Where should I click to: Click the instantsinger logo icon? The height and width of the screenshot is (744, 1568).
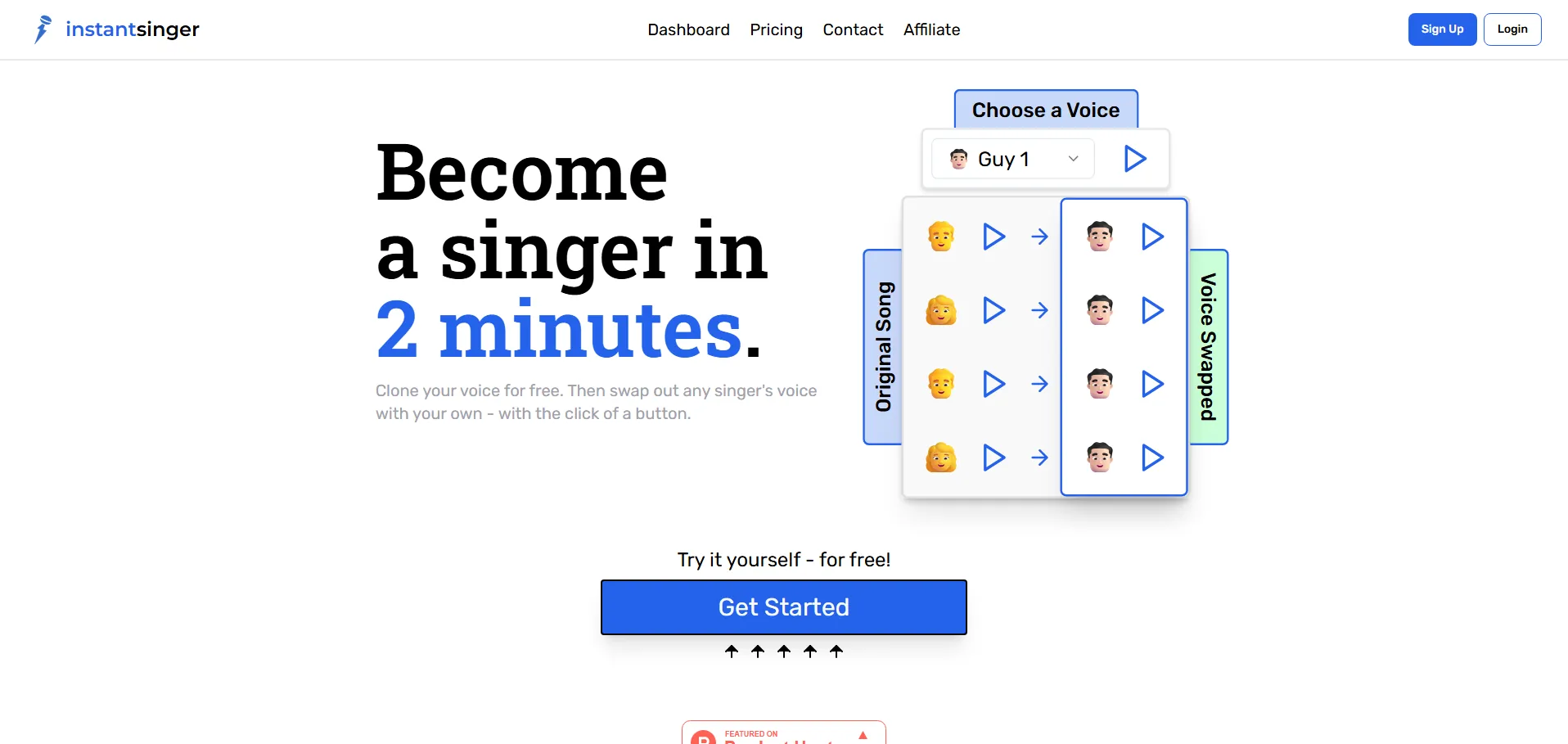43,29
